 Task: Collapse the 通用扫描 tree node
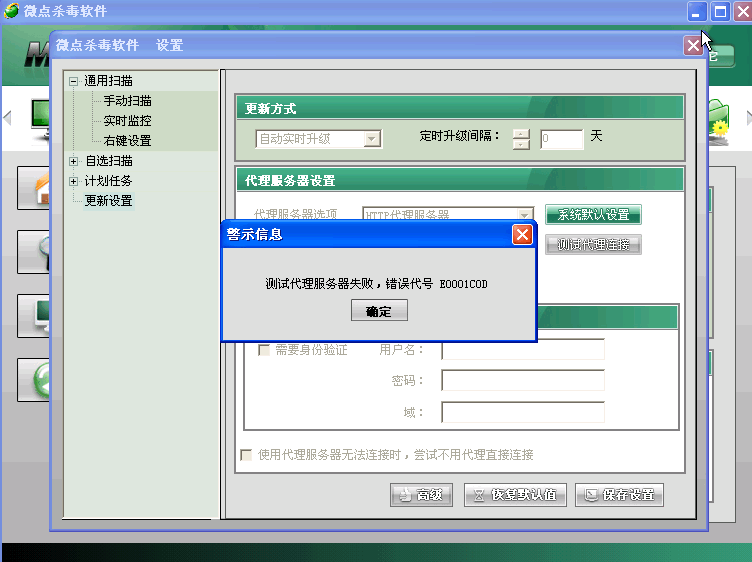(73, 81)
